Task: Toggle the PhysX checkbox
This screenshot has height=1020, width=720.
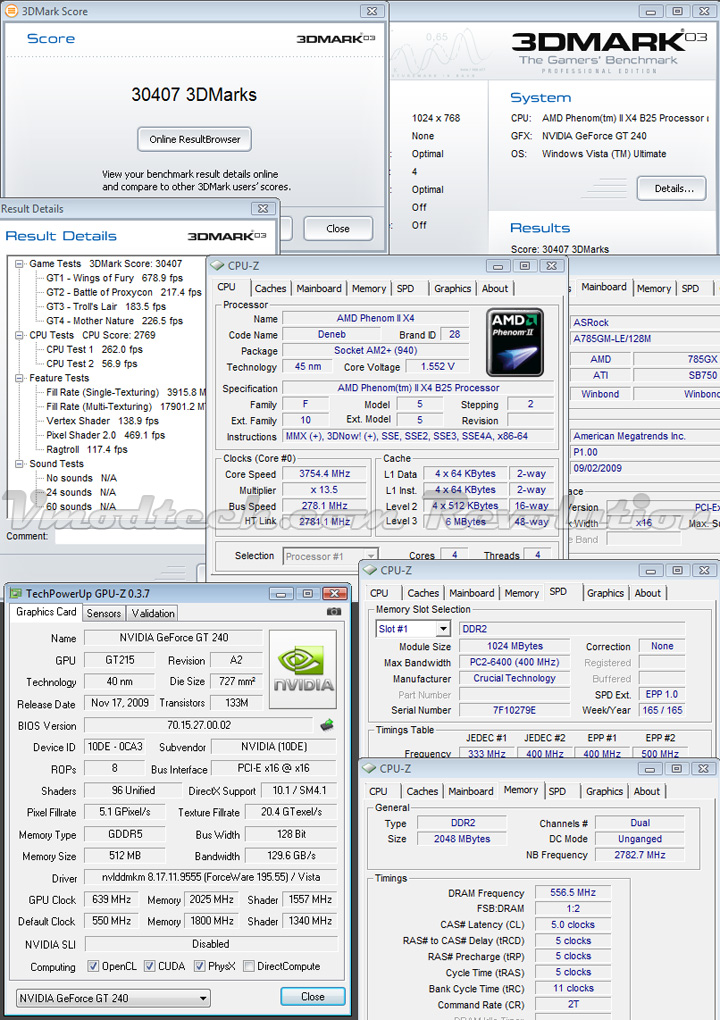Action: click(x=200, y=967)
